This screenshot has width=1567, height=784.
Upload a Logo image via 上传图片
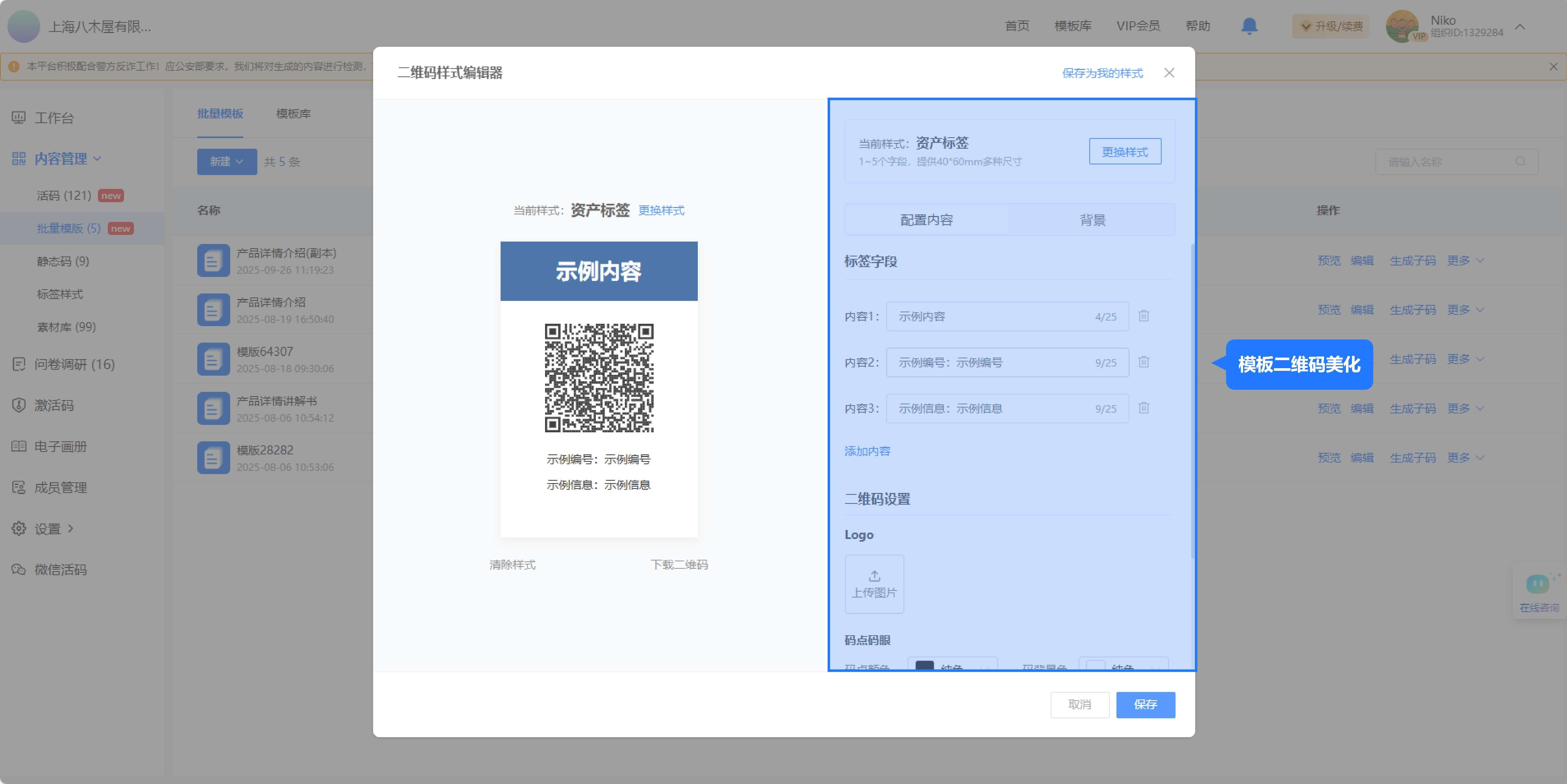click(x=874, y=584)
